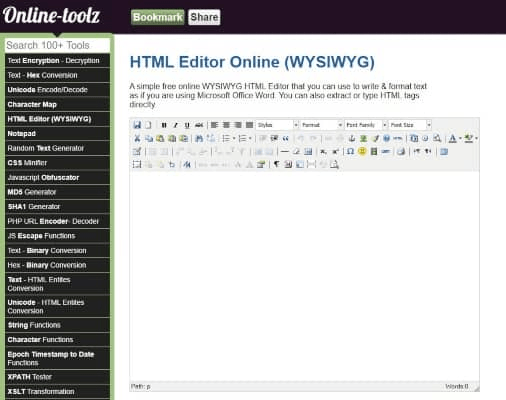Image resolution: width=506 pixels, height=400 pixels.
Task: Open String Functions link
Action: (x=57, y=325)
